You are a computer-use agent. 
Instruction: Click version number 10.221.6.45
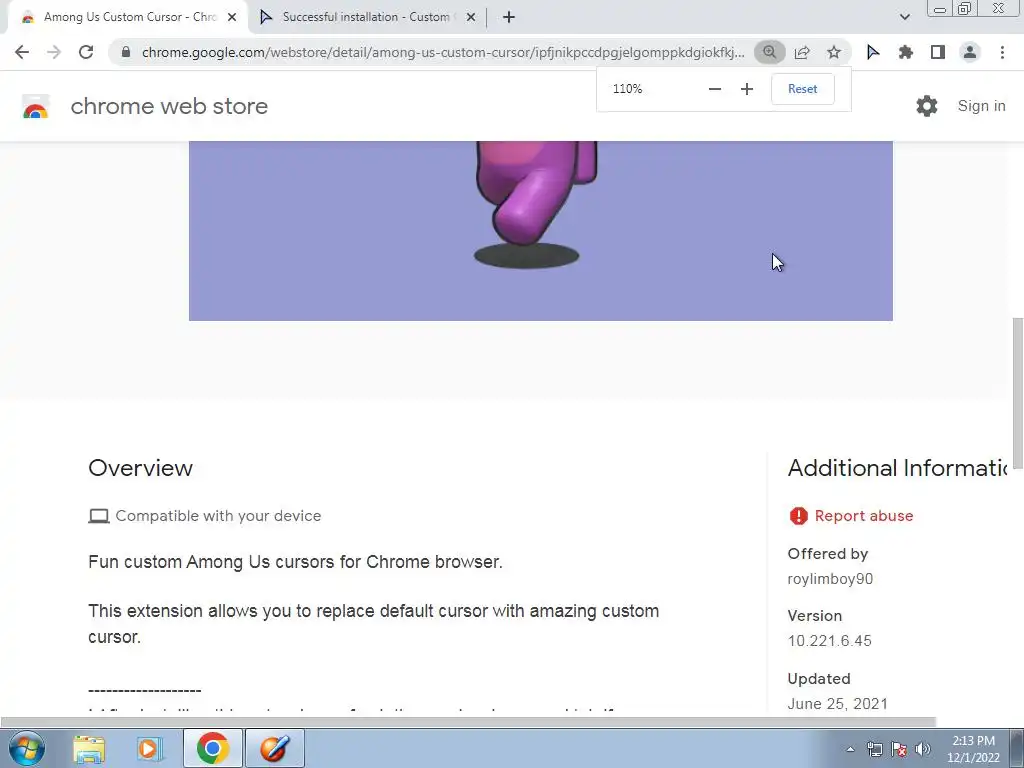pyautogui.click(x=829, y=641)
